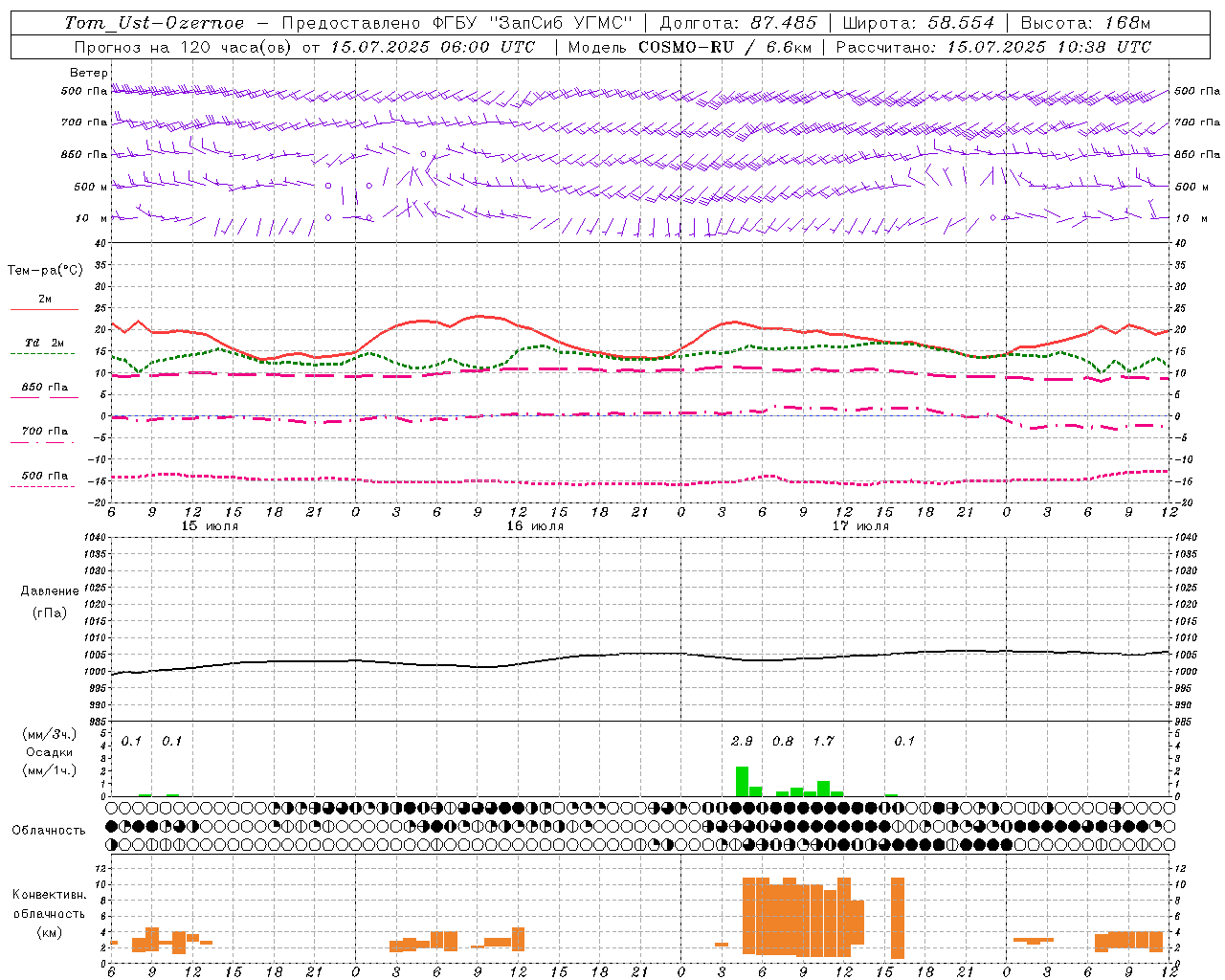
Task: Click the 'Td 2м' dew point legend label
Action: [x=44, y=343]
